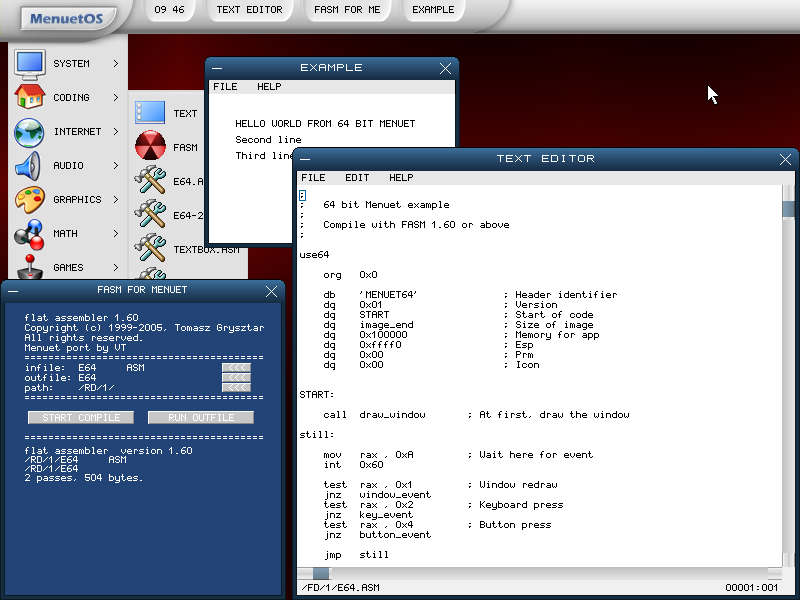Click the TEXT EDITOR window title bar
This screenshot has height=600, width=800.
[545, 159]
